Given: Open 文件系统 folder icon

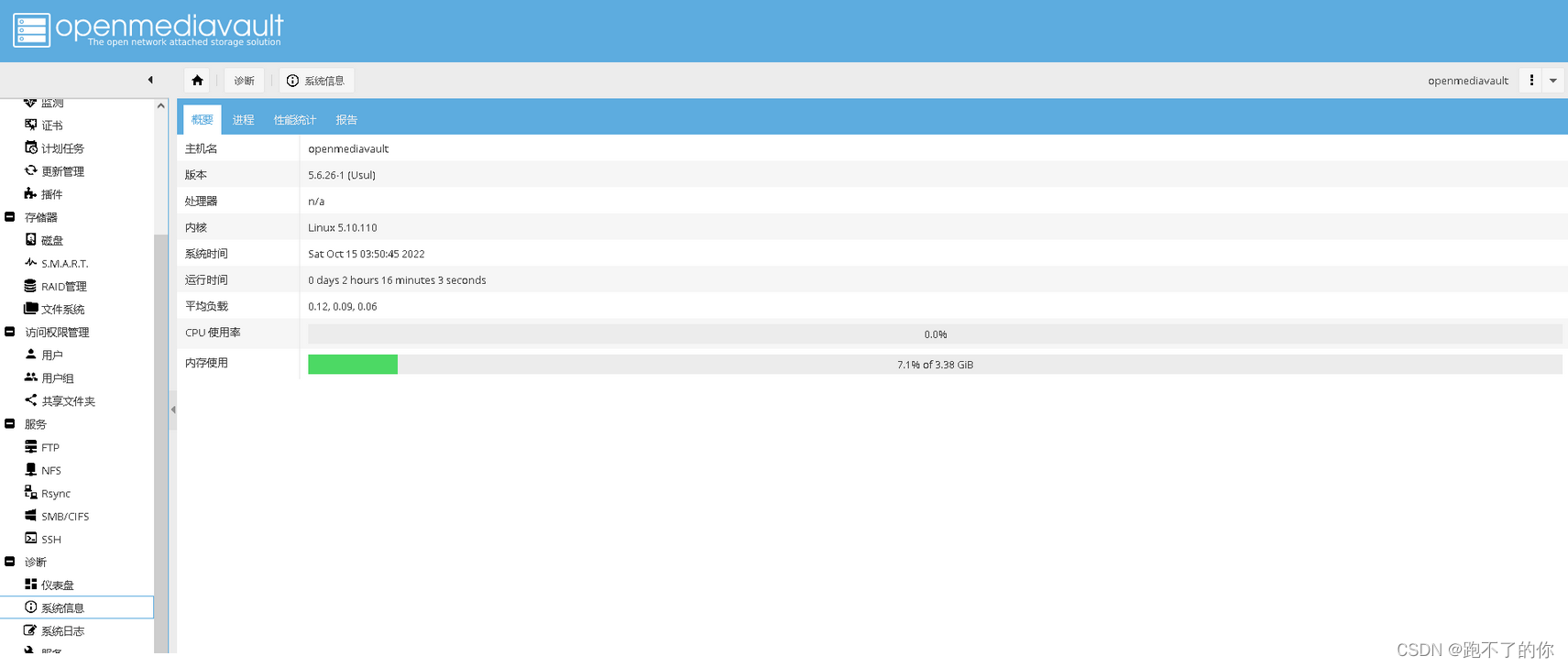Looking at the screenshot, I should pos(30,309).
